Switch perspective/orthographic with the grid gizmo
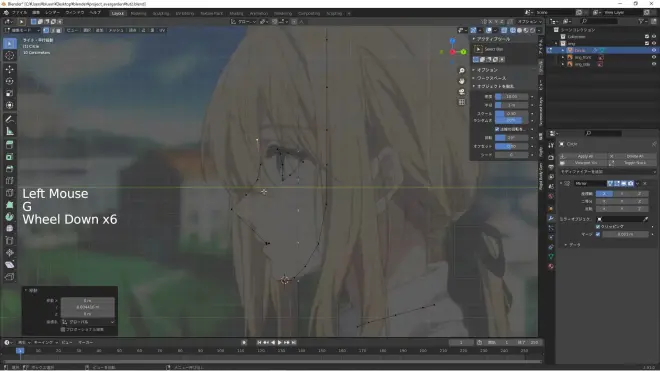Viewport: 660px width, 371px height. click(462, 102)
